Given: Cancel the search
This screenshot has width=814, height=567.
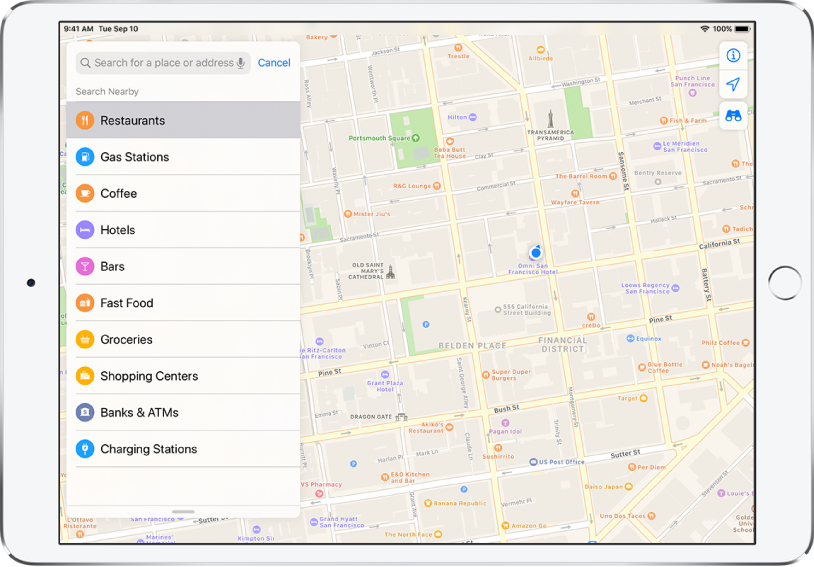Looking at the screenshot, I should click(x=274, y=63).
